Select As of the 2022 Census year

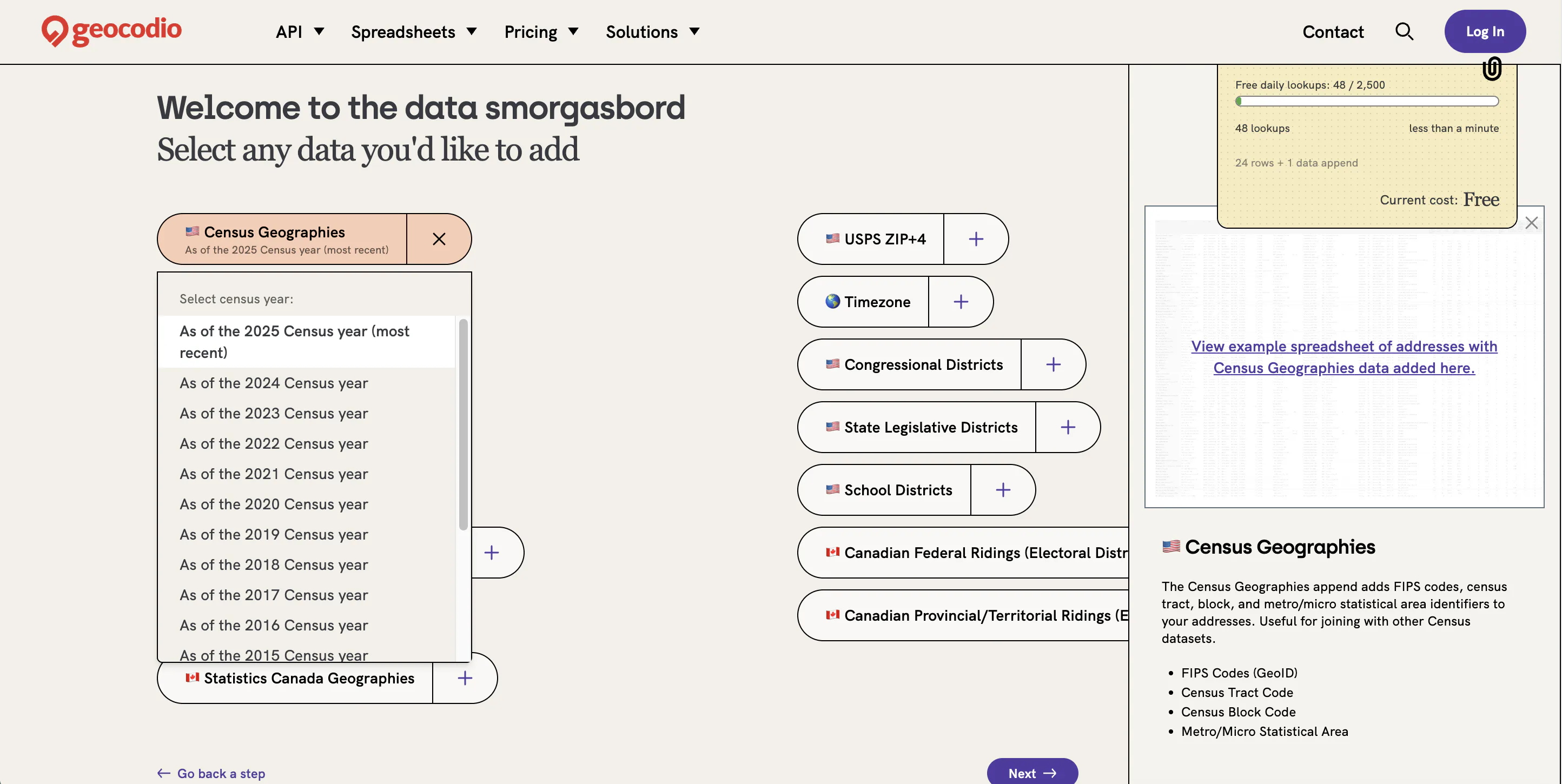pyautogui.click(x=307, y=444)
